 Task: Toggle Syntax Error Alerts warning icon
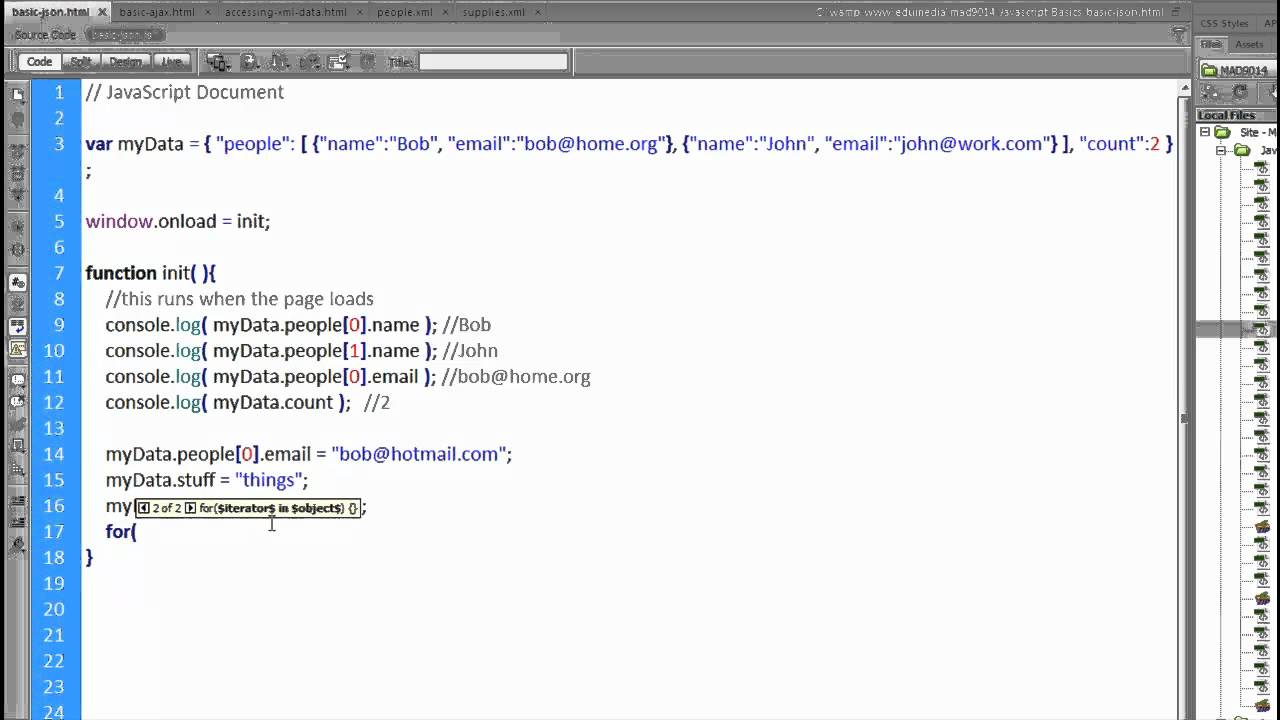click(17, 349)
